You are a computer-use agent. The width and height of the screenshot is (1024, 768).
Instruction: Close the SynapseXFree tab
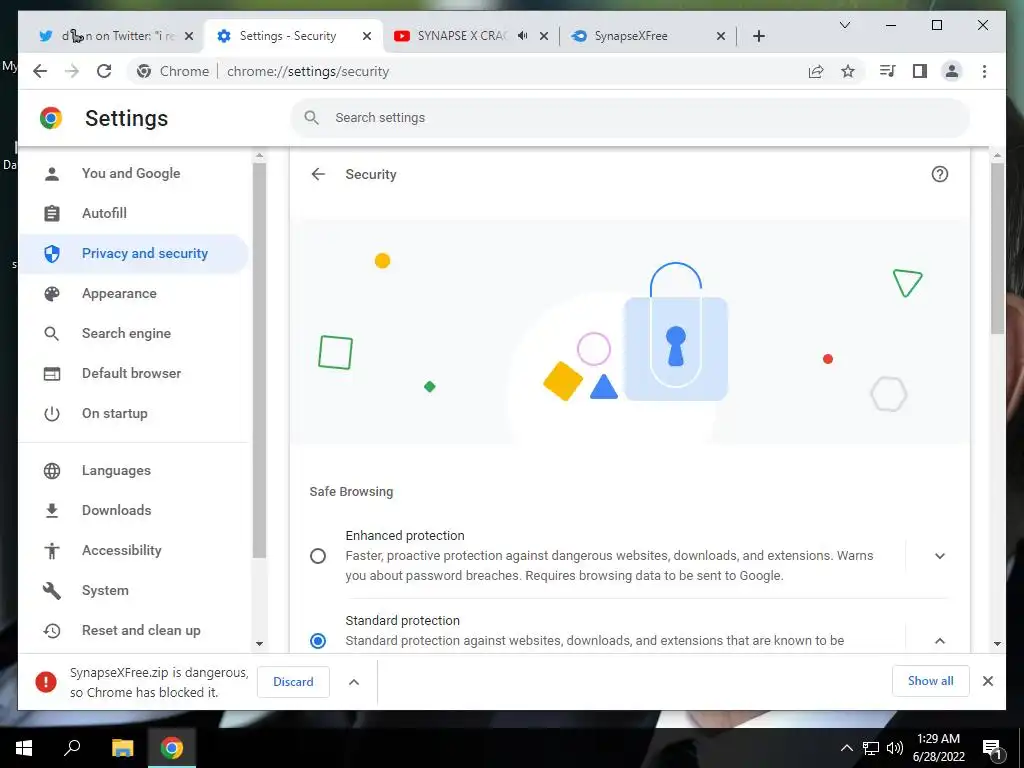(721, 36)
